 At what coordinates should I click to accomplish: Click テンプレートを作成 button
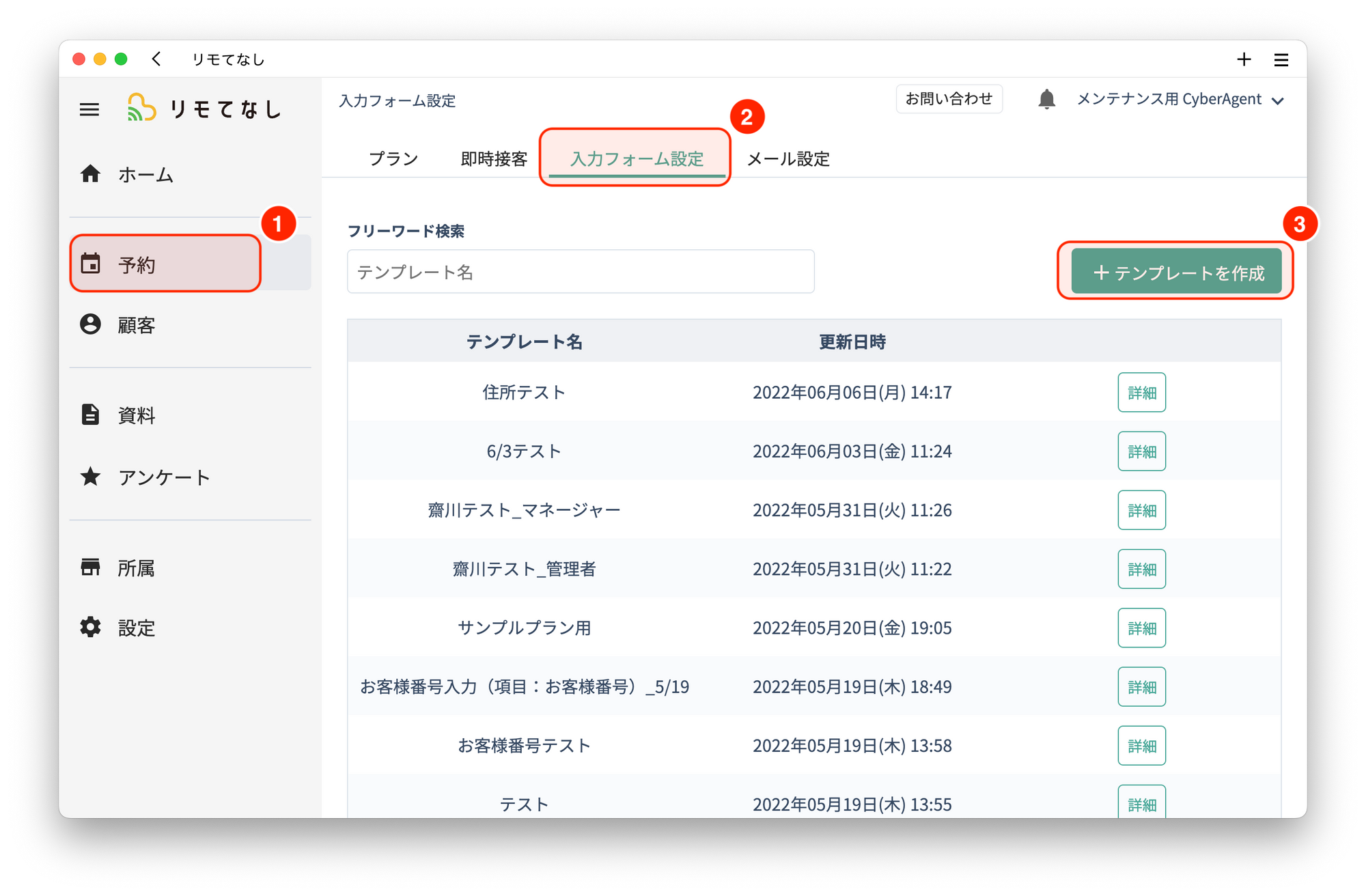pyautogui.click(x=1176, y=272)
